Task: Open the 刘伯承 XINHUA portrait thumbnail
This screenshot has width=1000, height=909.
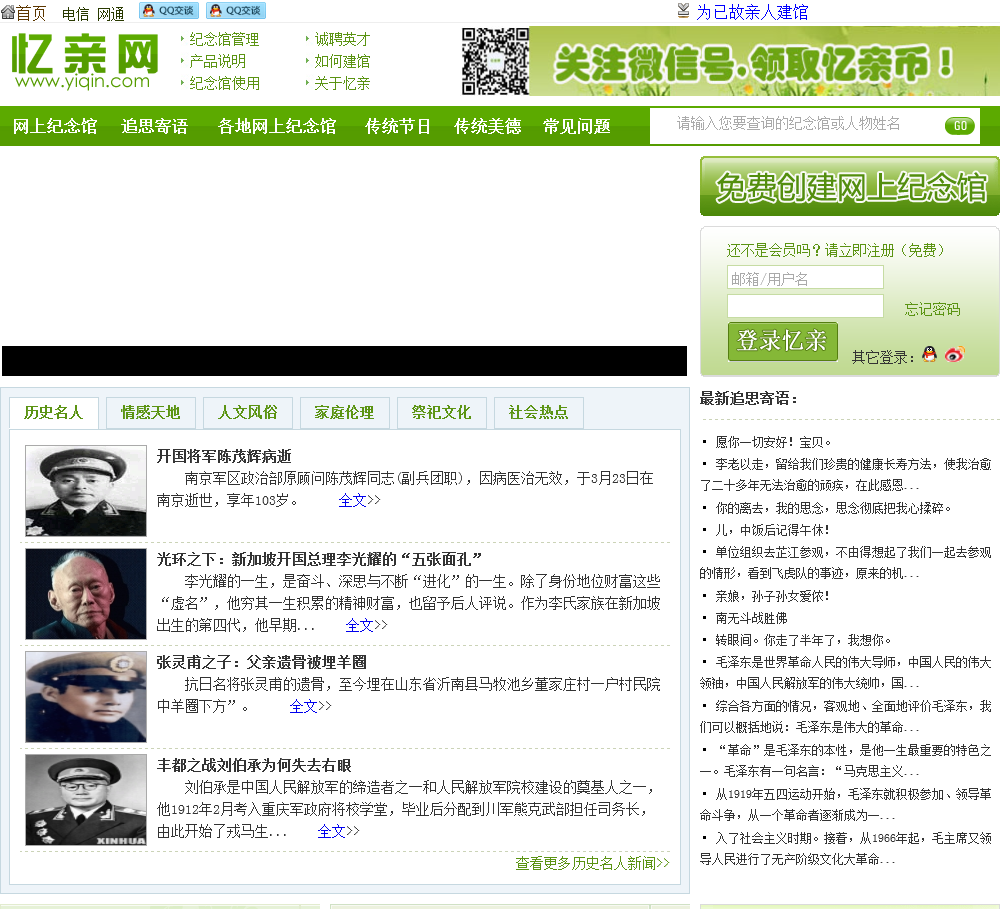Action: click(86, 800)
